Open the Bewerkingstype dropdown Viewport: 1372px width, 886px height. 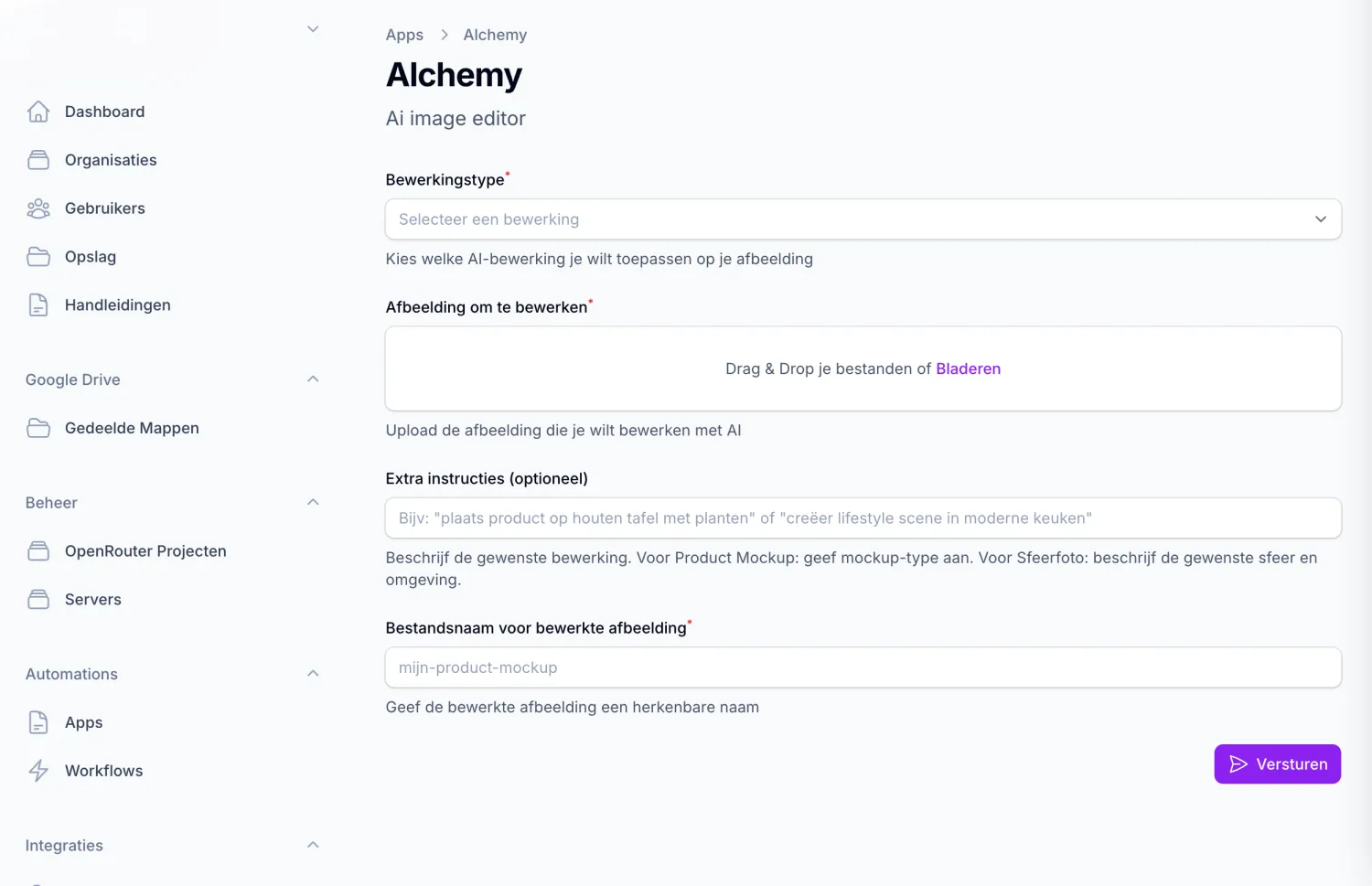(863, 219)
